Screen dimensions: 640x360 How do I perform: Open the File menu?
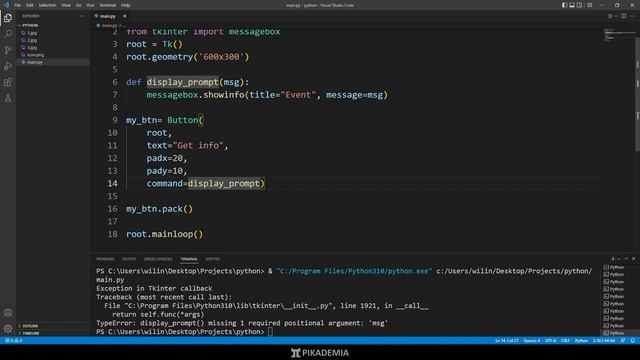pos(18,5)
